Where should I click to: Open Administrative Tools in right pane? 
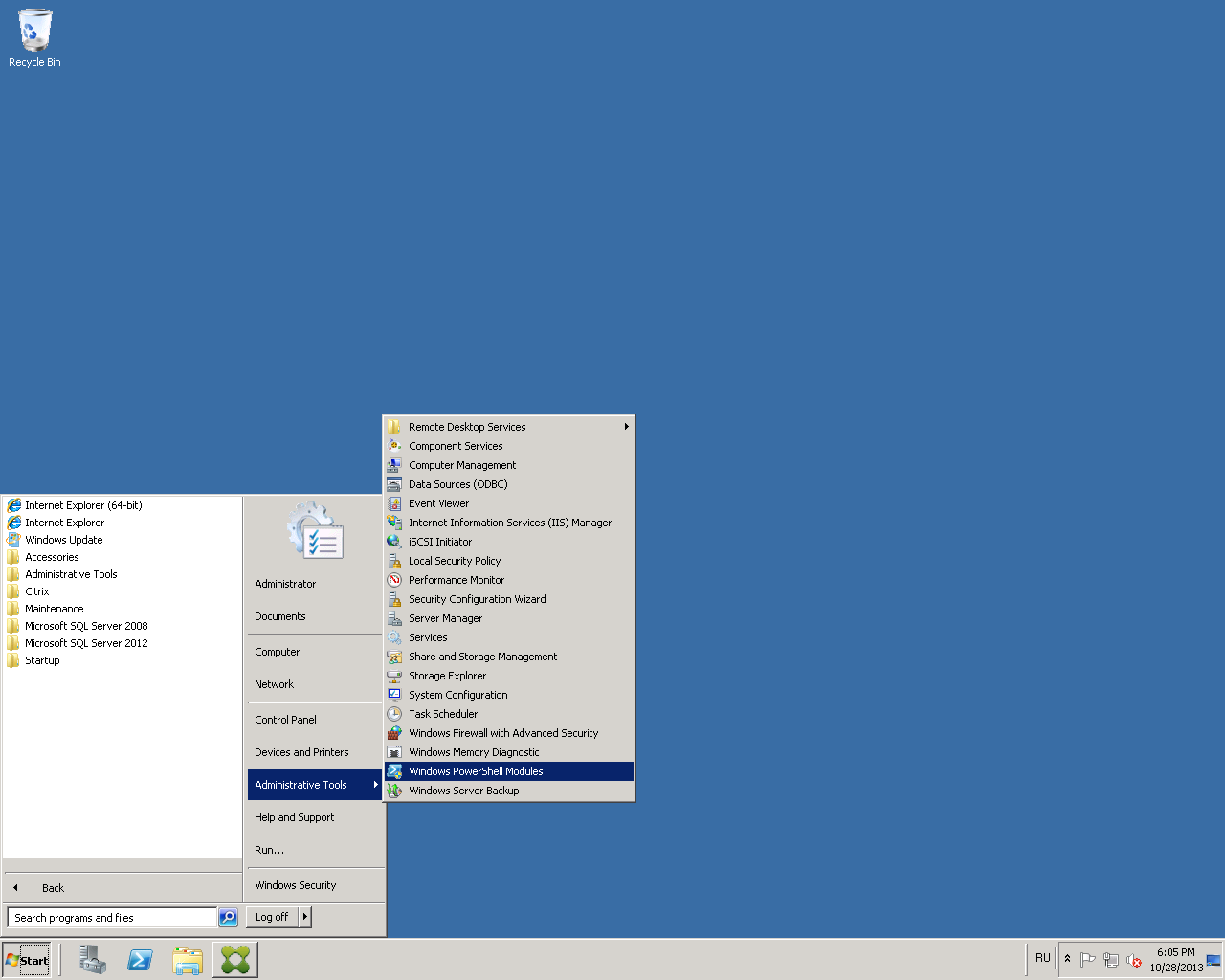(315, 785)
